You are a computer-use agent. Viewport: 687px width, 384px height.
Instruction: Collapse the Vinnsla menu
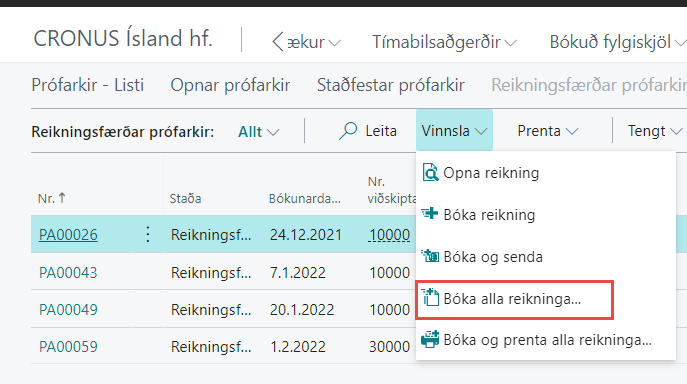454,131
